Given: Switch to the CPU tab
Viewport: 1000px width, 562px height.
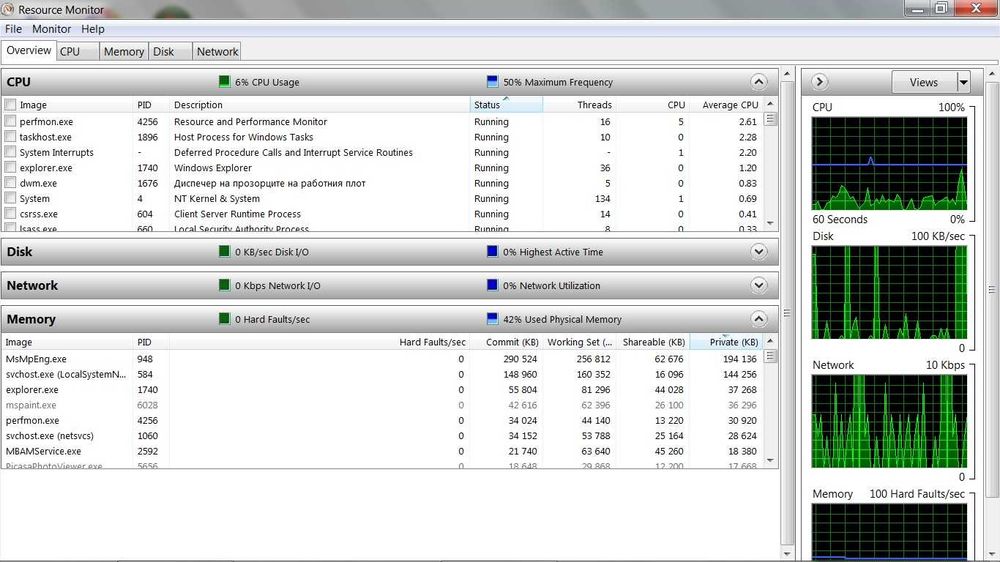Looking at the screenshot, I should [77, 52].
